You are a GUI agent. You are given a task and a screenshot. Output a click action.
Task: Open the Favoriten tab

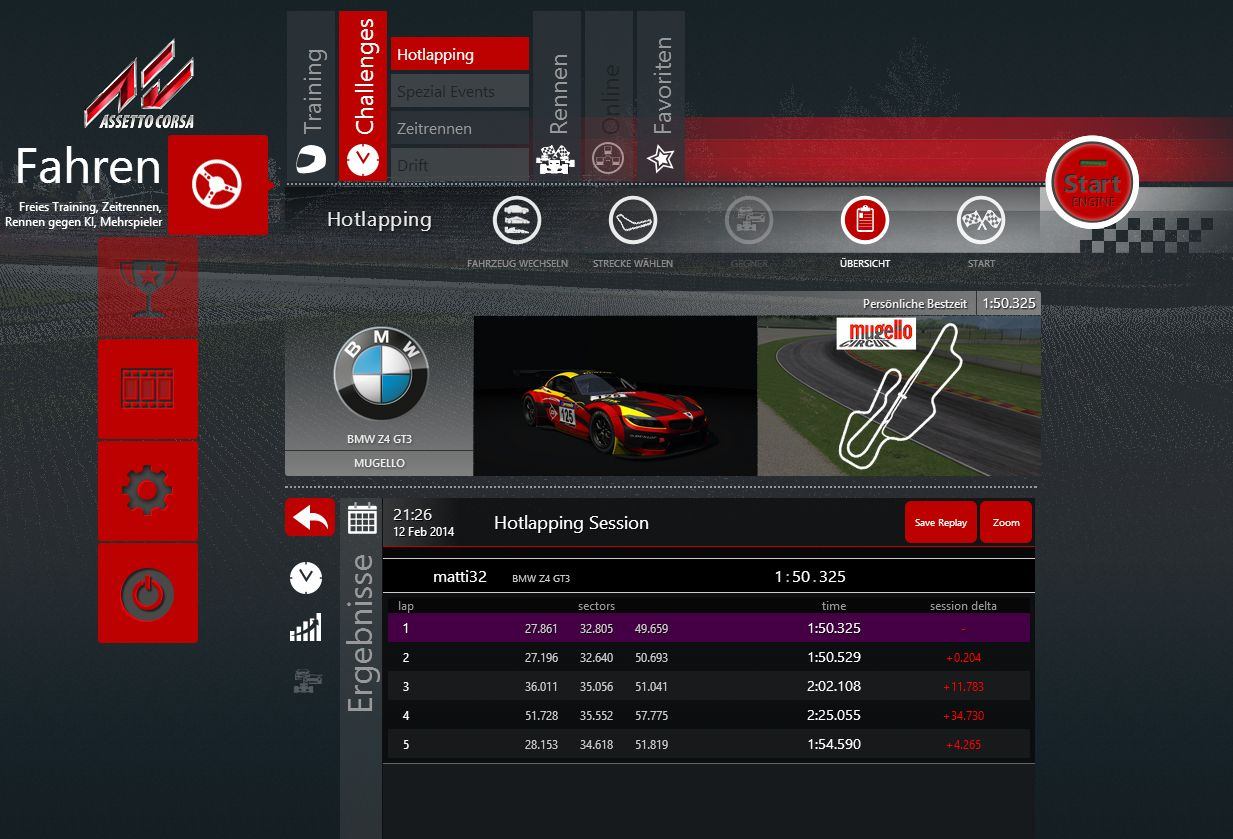(x=661, y=96)
